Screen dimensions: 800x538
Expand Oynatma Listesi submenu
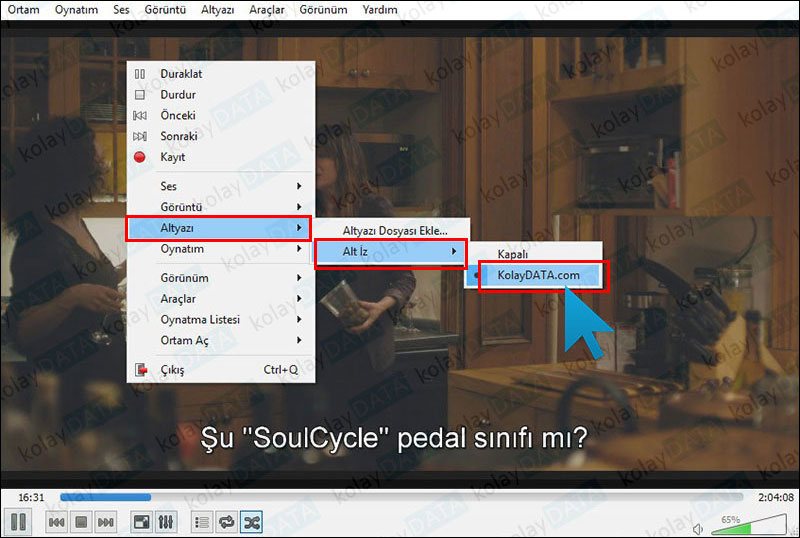220,320
